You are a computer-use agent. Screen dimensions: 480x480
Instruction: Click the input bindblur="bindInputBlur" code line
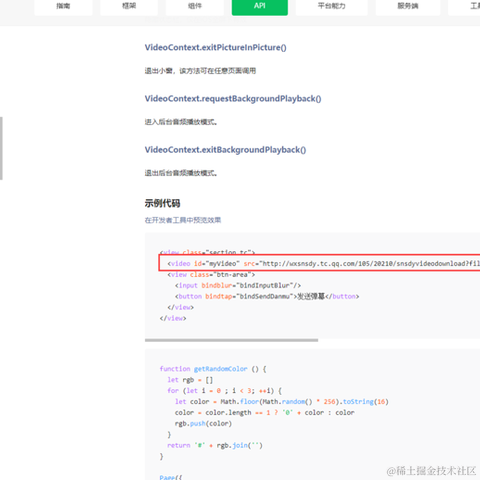point(238,286)
